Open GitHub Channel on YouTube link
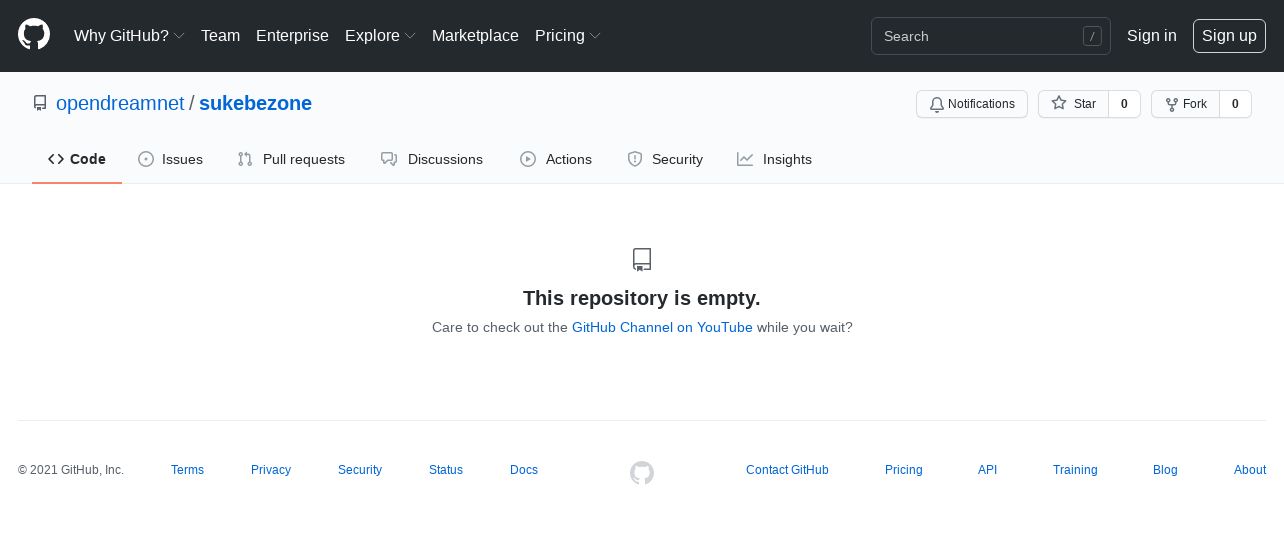This screenshot has height=535, width=1284. (x=662, y=327)
